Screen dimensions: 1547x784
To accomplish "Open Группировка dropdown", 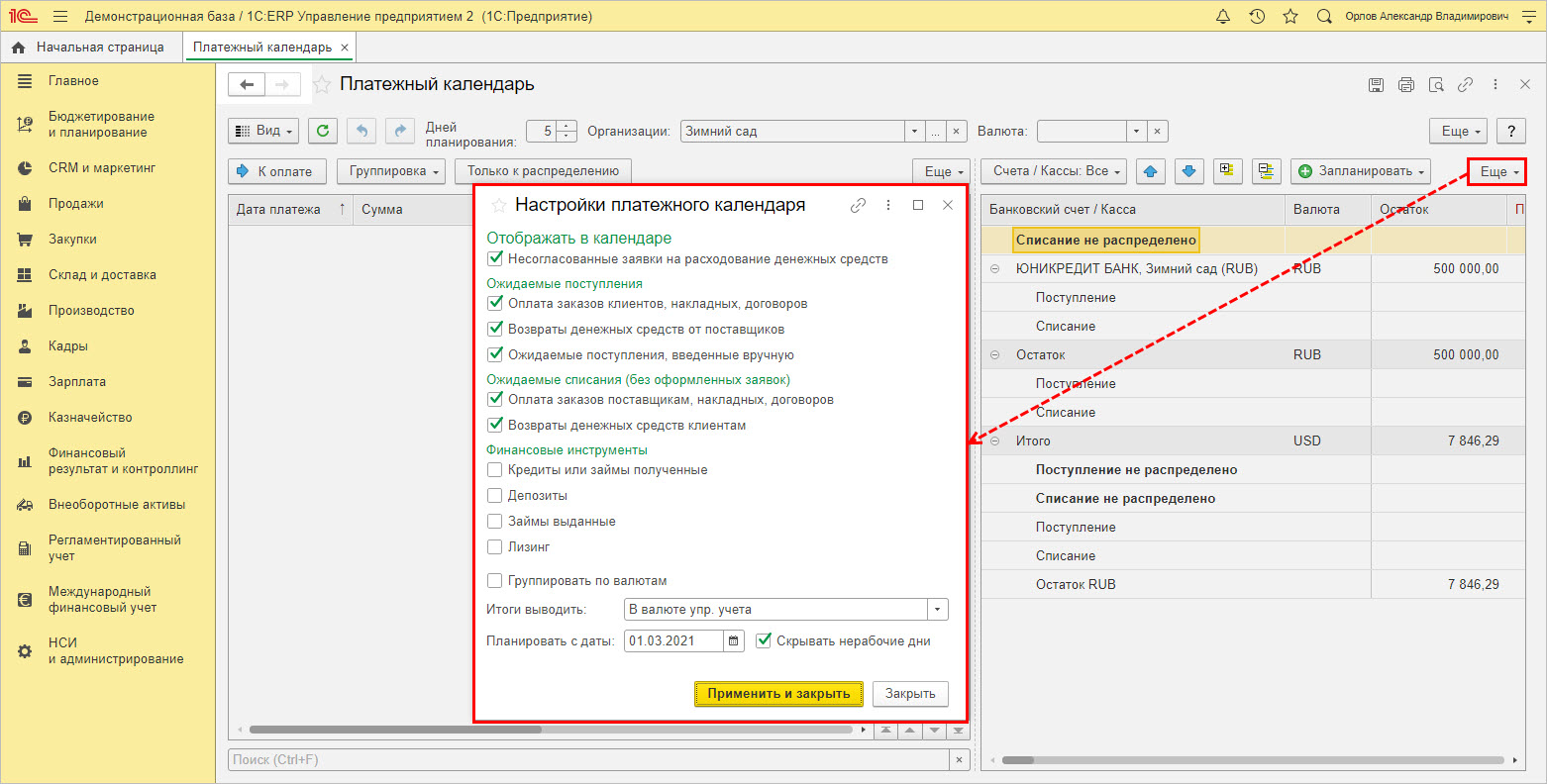I will [x=391, y=171].
